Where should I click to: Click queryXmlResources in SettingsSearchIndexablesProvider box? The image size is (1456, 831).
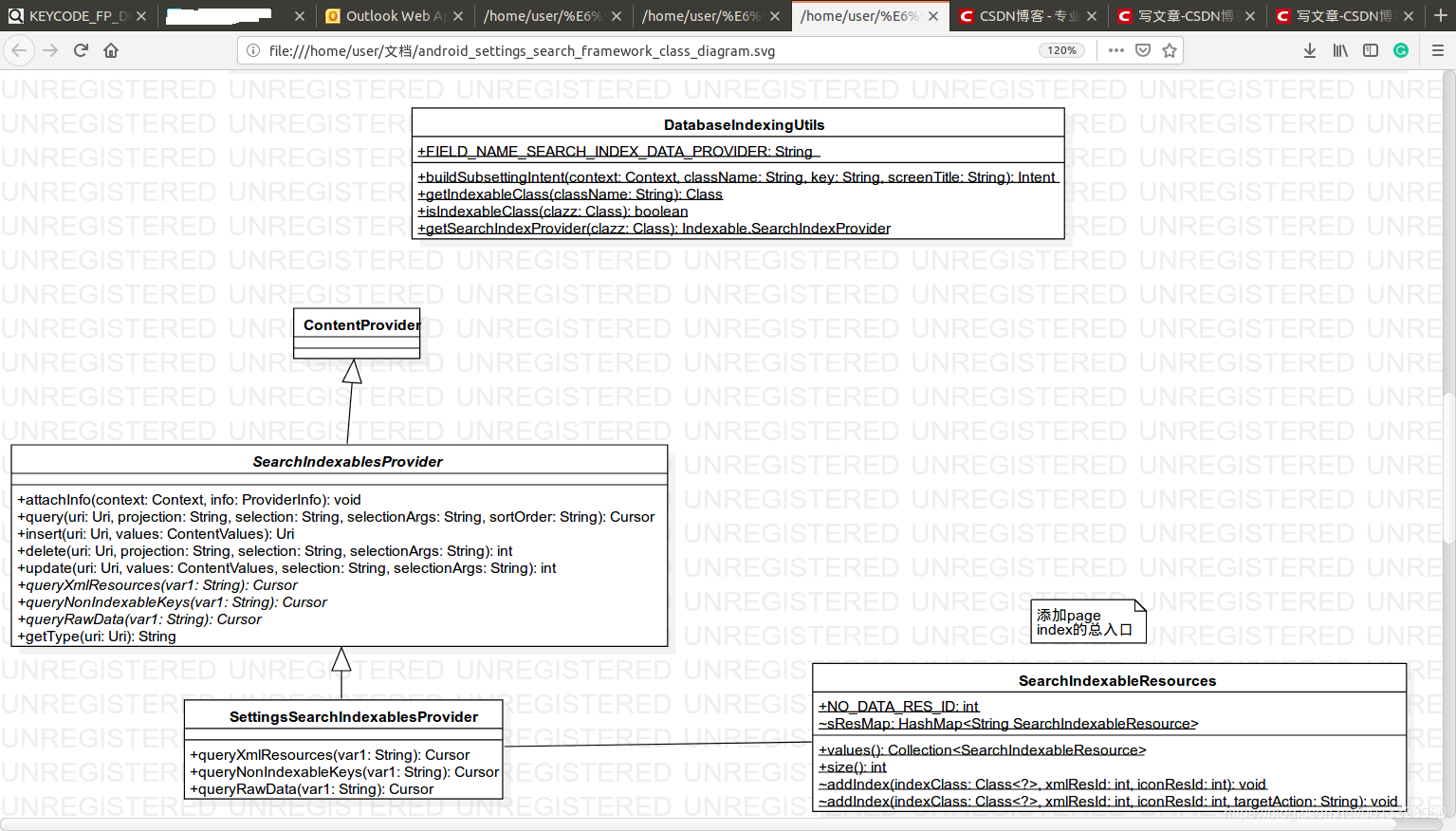pos(329,755)
